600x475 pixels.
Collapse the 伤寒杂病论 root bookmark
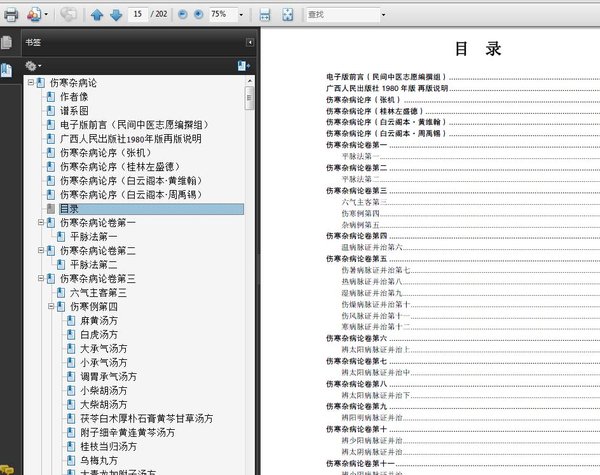point(31,83)
